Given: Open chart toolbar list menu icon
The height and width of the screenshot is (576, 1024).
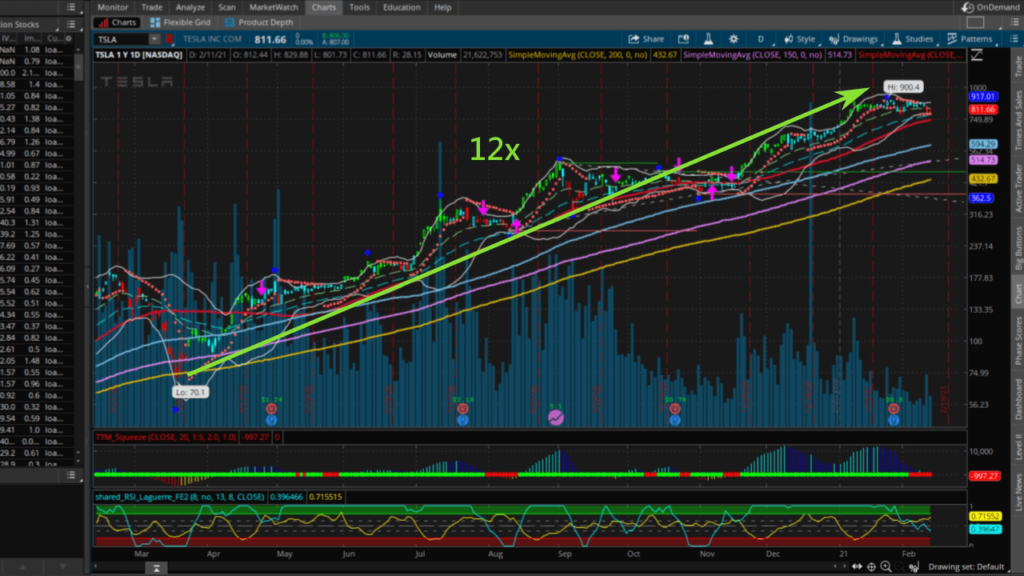Looking at the screenshot, I should coord(1014,39).
